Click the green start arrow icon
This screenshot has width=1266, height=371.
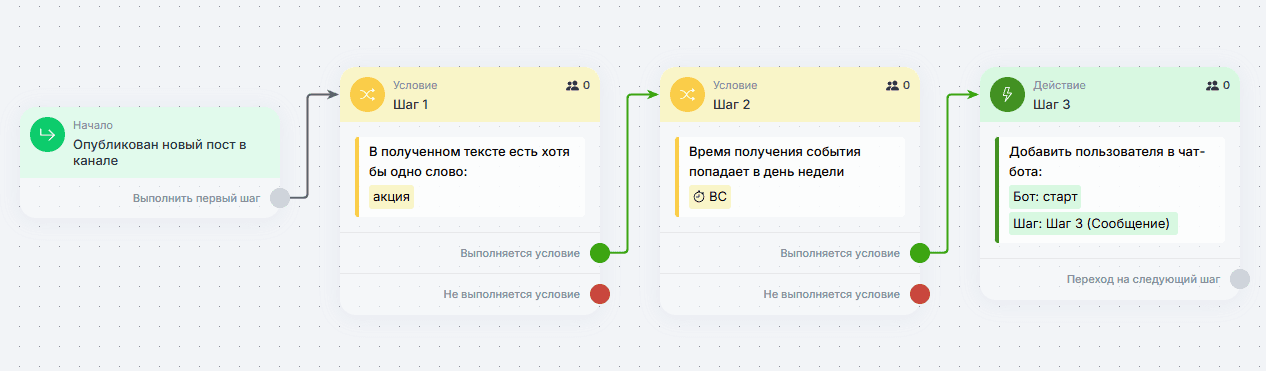(x=47, y=134)
